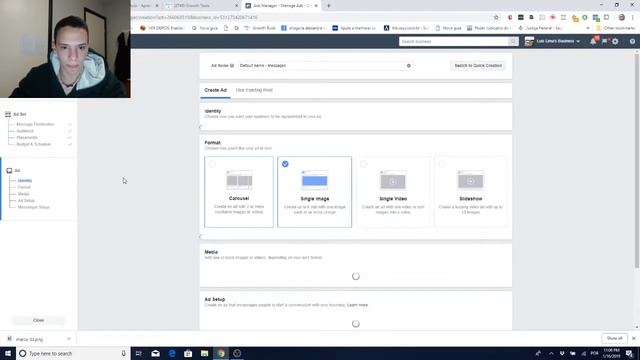Go to Ad Setup in the sidebar
Viewport: 640px width, 360px height.
26,200
